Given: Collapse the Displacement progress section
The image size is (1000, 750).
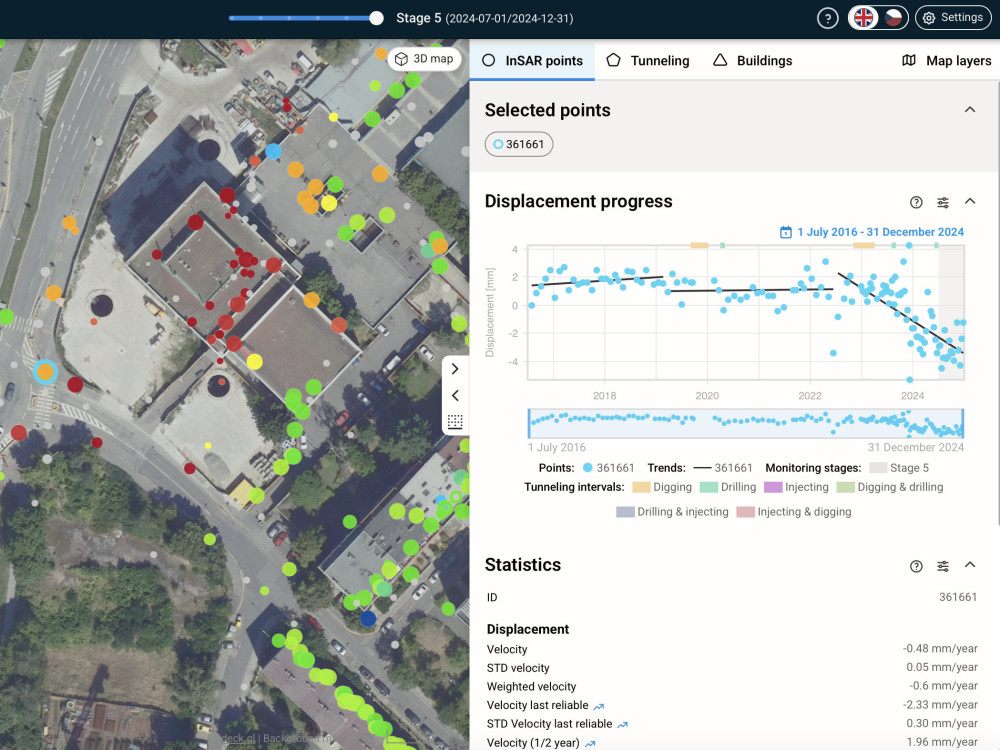Looking at the screenshot, I should tap(970, 202).
